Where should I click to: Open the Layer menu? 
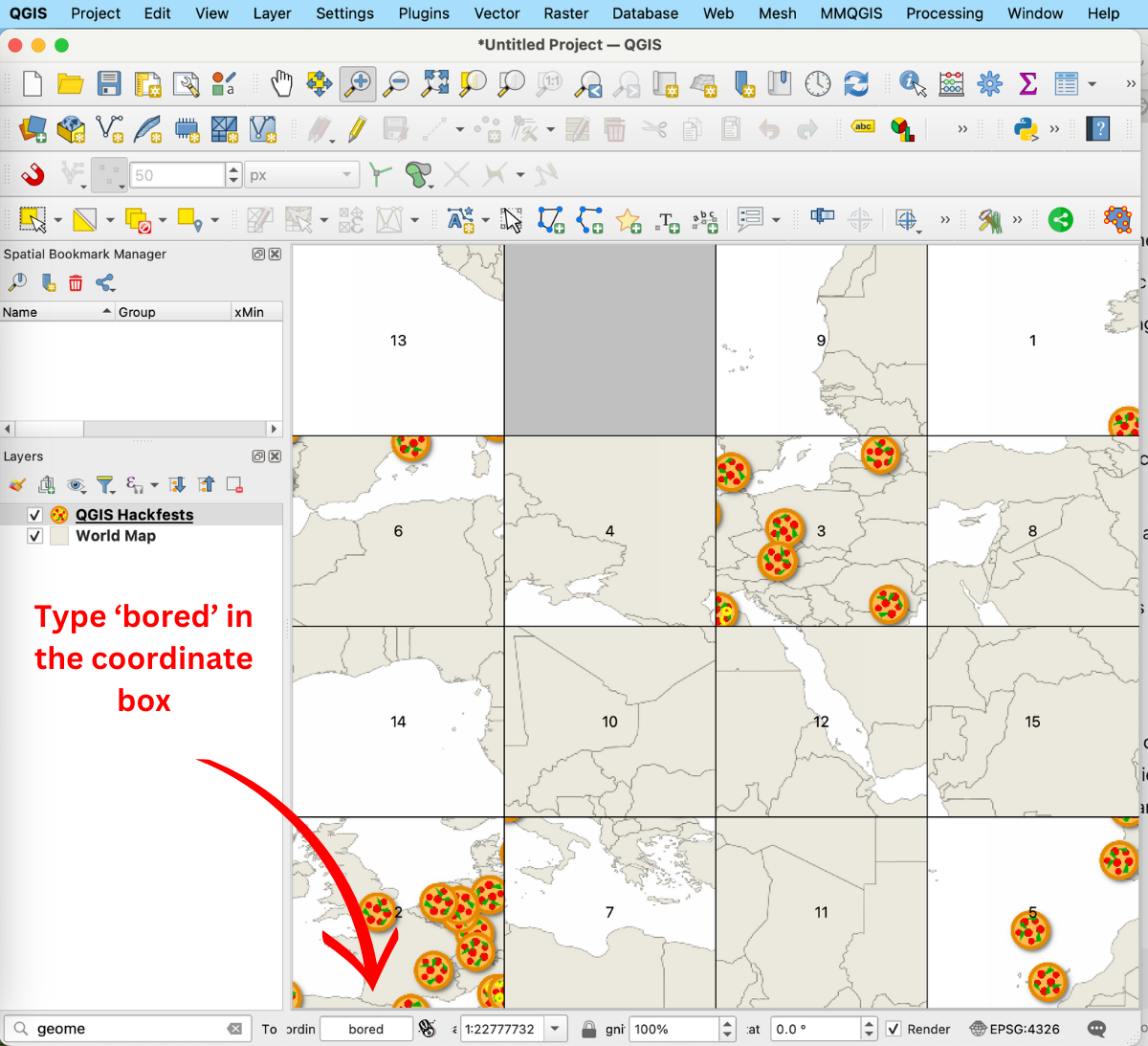[x=272, y=13]
